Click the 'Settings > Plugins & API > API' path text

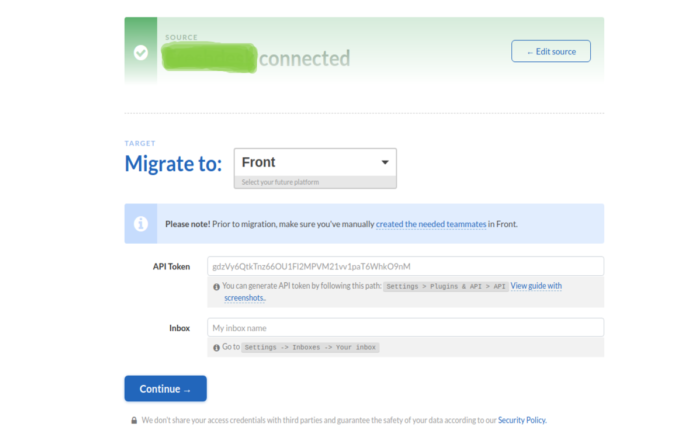(446, 286)
